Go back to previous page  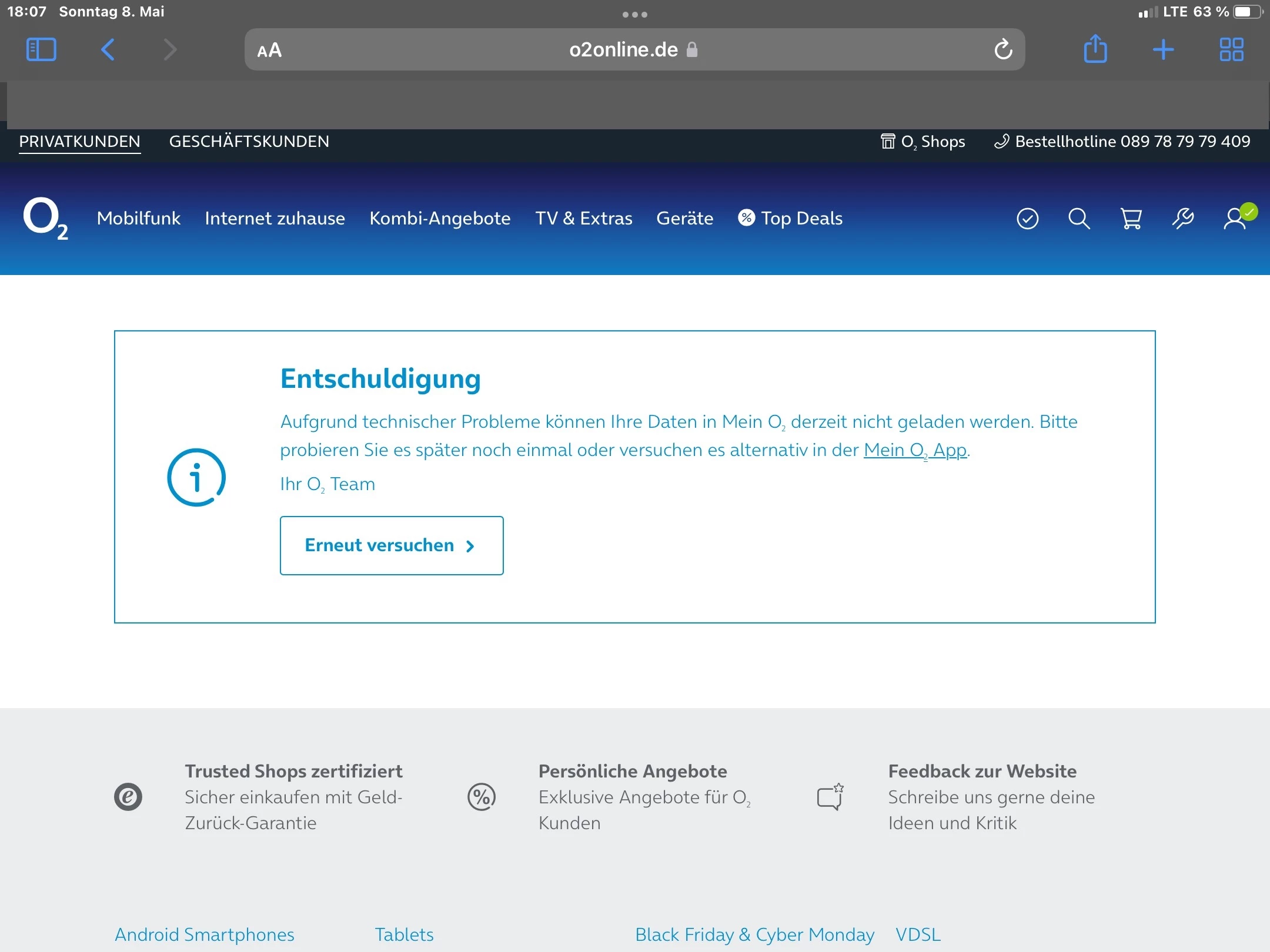coord(108,49)
